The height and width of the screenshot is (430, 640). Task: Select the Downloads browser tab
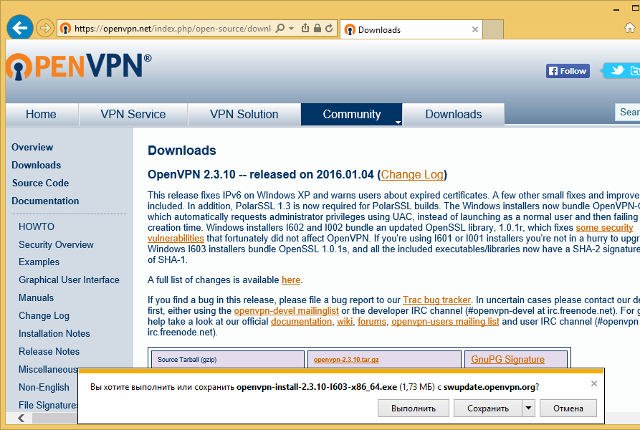coord(411,29)
